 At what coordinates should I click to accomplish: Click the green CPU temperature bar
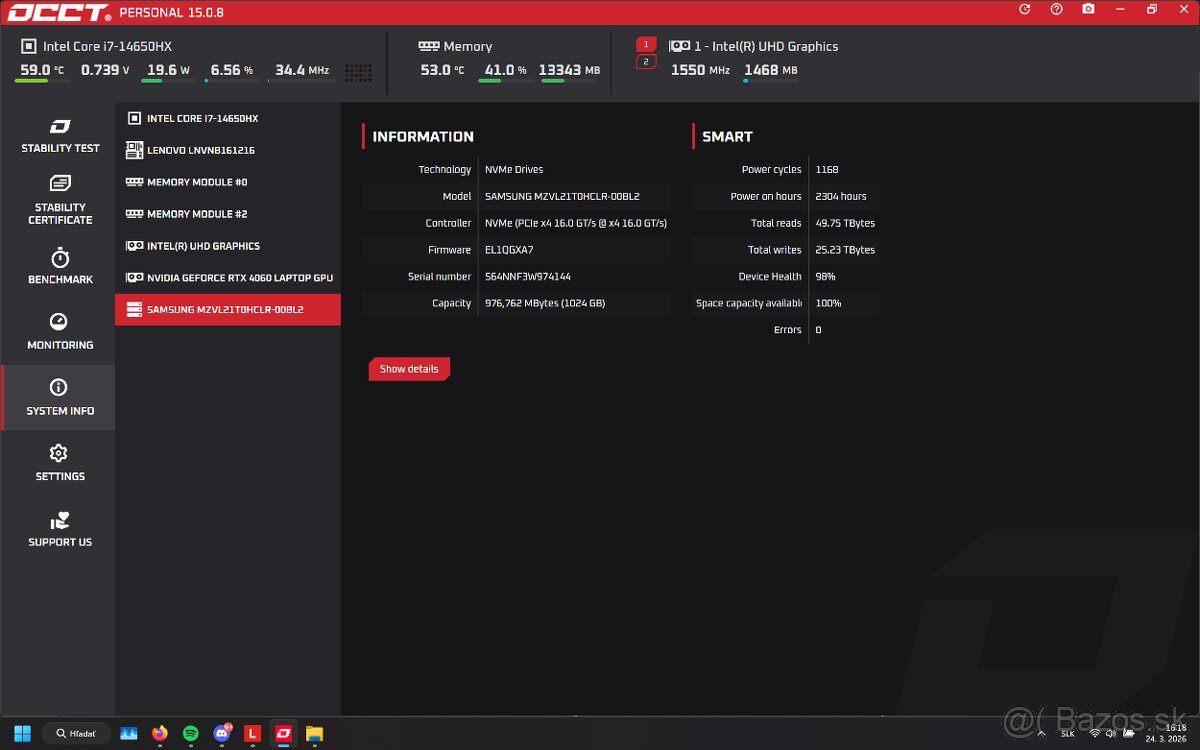(x=29, y=82)
